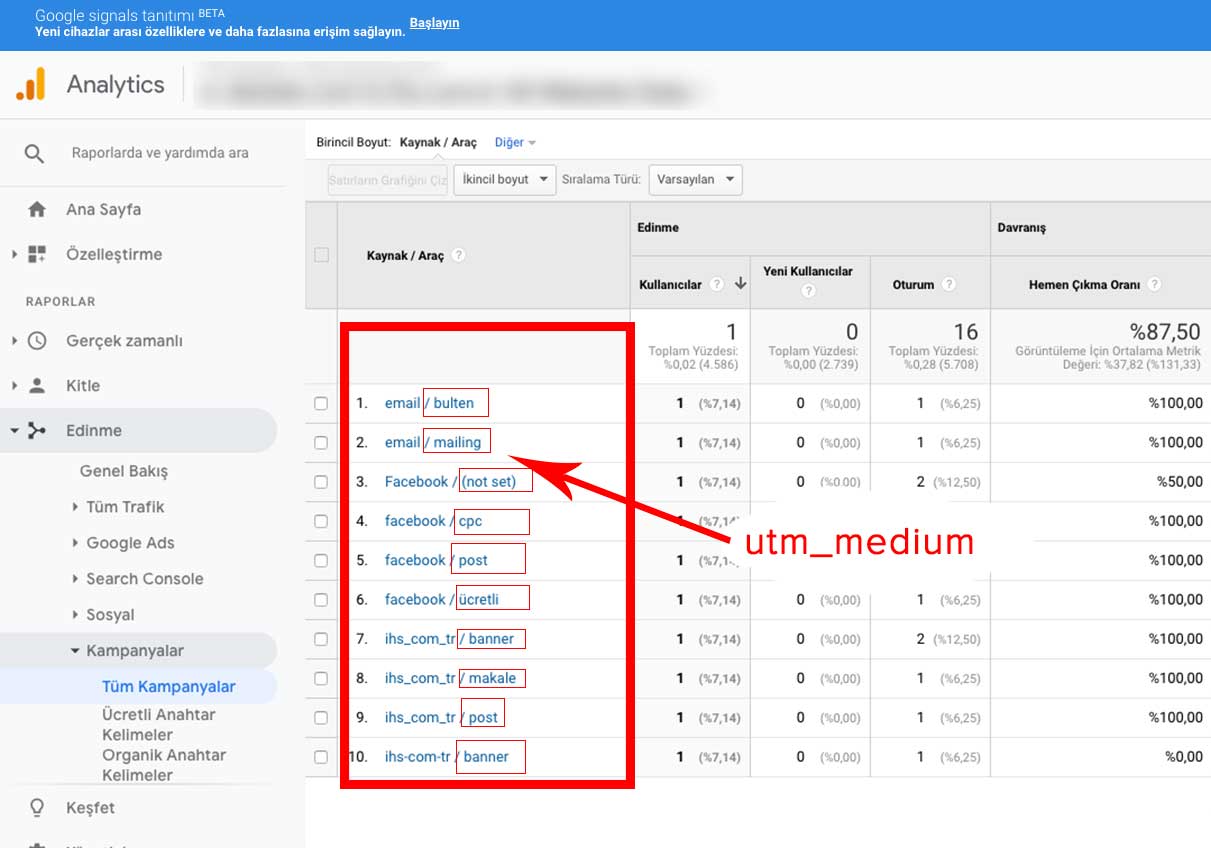Expand the Search Console submenu
The width and height of the screenshot is (1211, 848).
click(x=75, y=579)
